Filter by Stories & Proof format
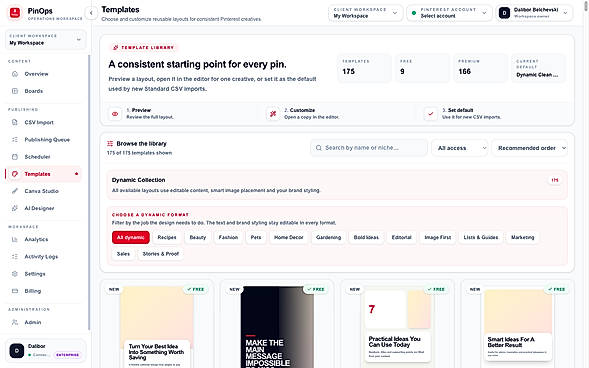Screen dimensions: 589x368 click(x=161, y=254)
